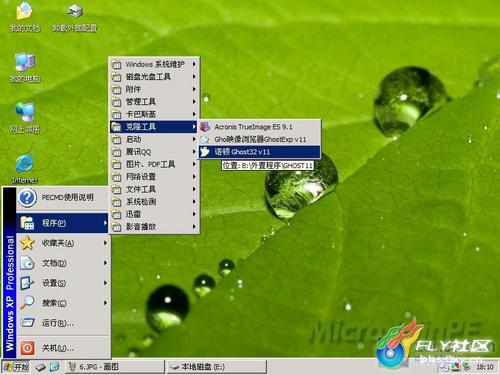The image size is (500, 375).
Task: Open the 我的电脑 desktop icon
Action: click(x=24, y=67)
